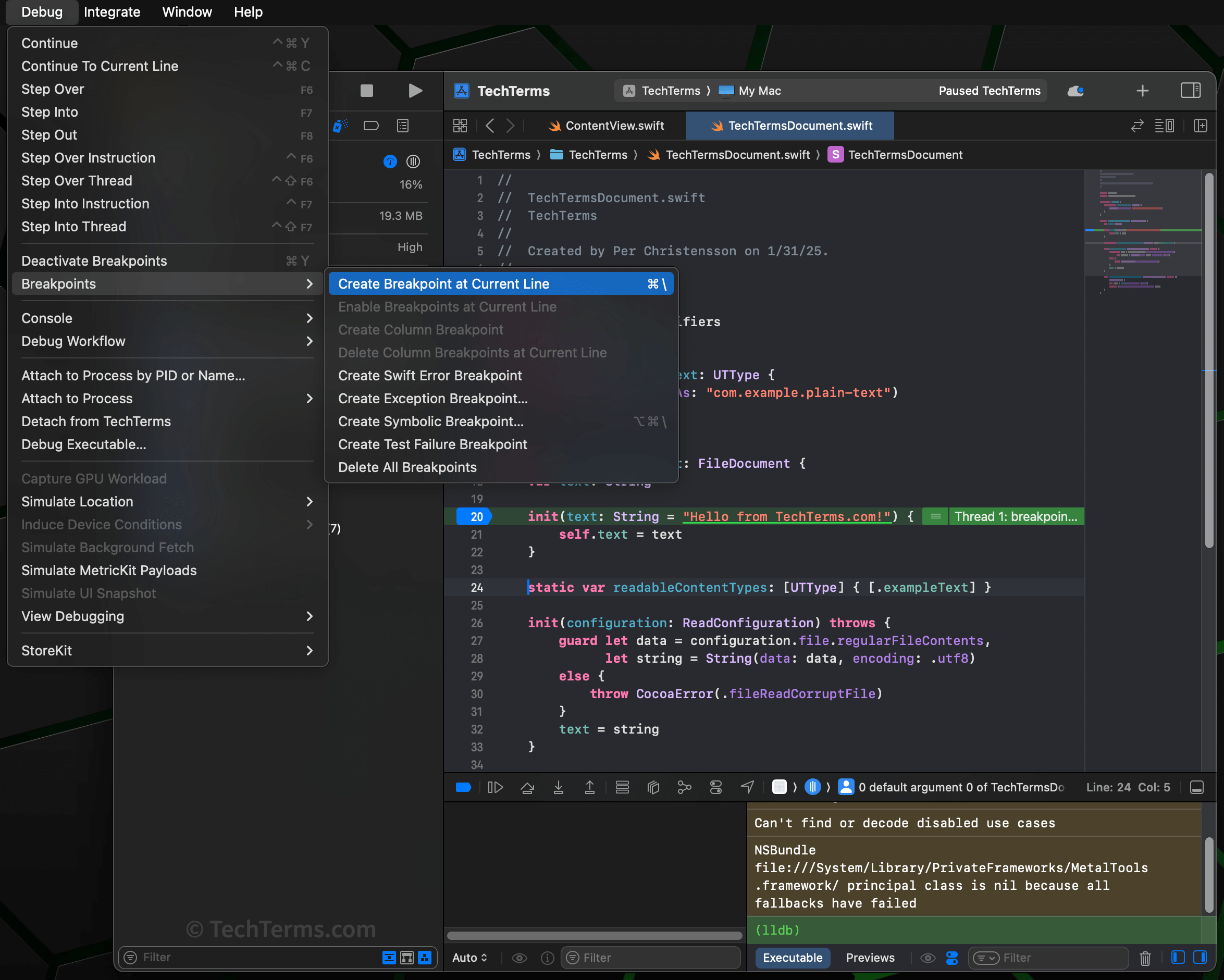Expand the Debug Workflow submenu

[167, 341]
